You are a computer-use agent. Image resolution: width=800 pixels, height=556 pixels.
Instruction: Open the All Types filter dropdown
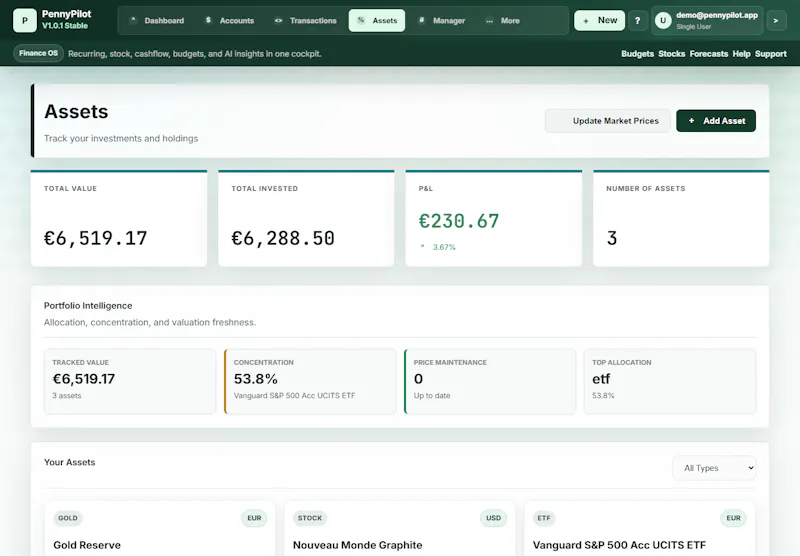point(714,468)
